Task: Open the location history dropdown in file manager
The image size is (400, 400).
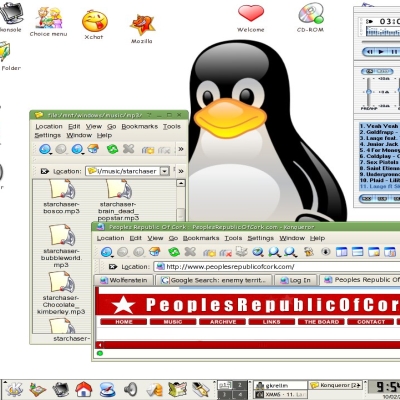Action: (165, 171)
